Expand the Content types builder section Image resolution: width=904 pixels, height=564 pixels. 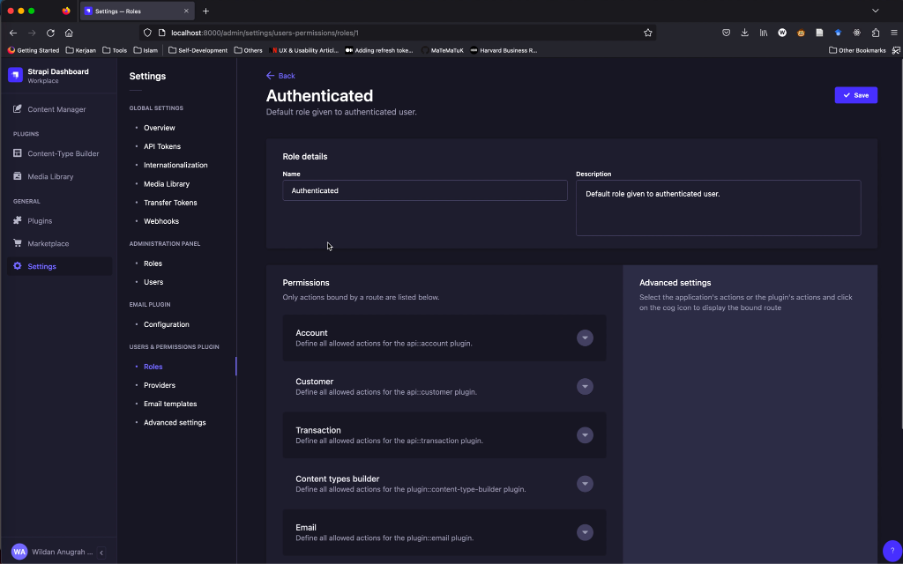click(x=585, y=484)
